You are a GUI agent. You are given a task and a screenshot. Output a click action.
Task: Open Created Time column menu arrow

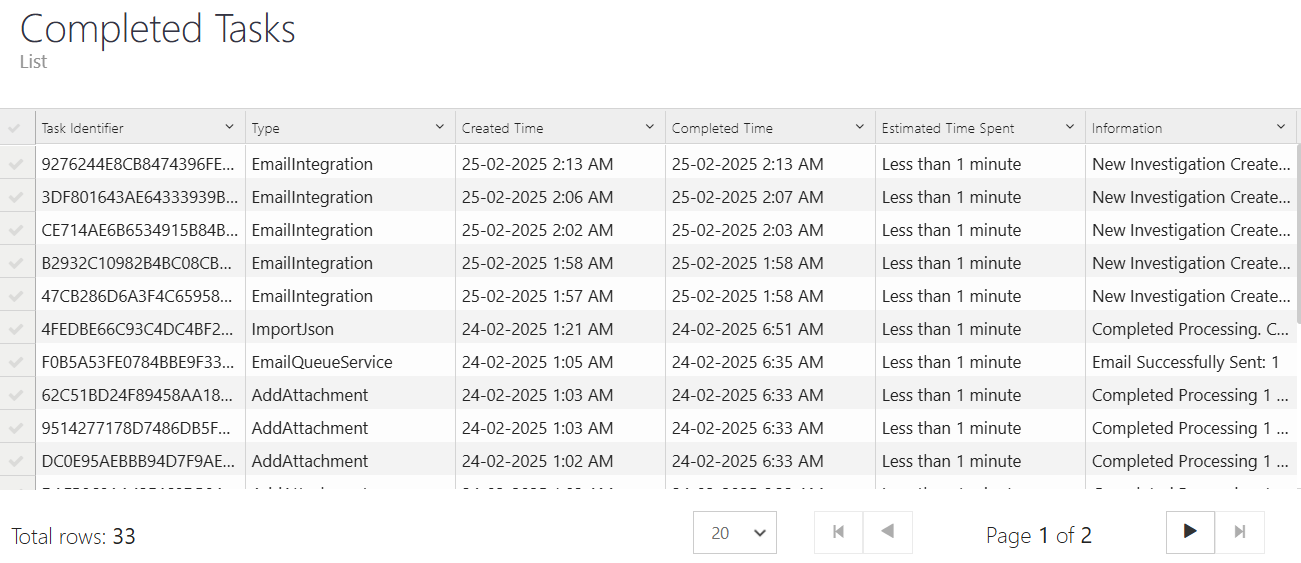[650, 127]
